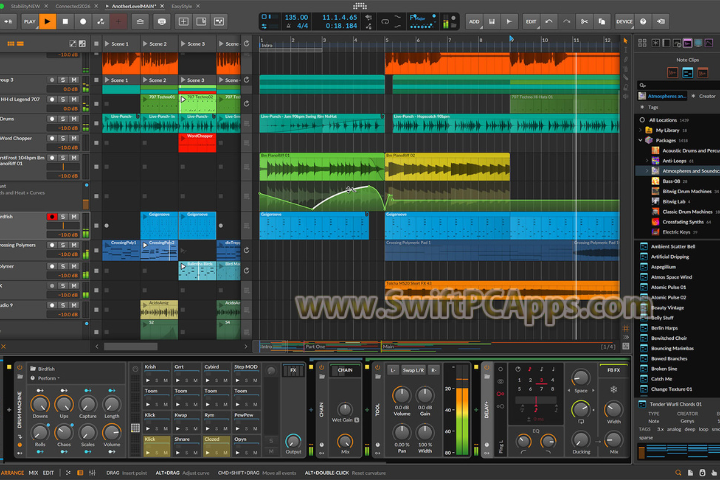Click the red plus overdub button

point(118,21)
